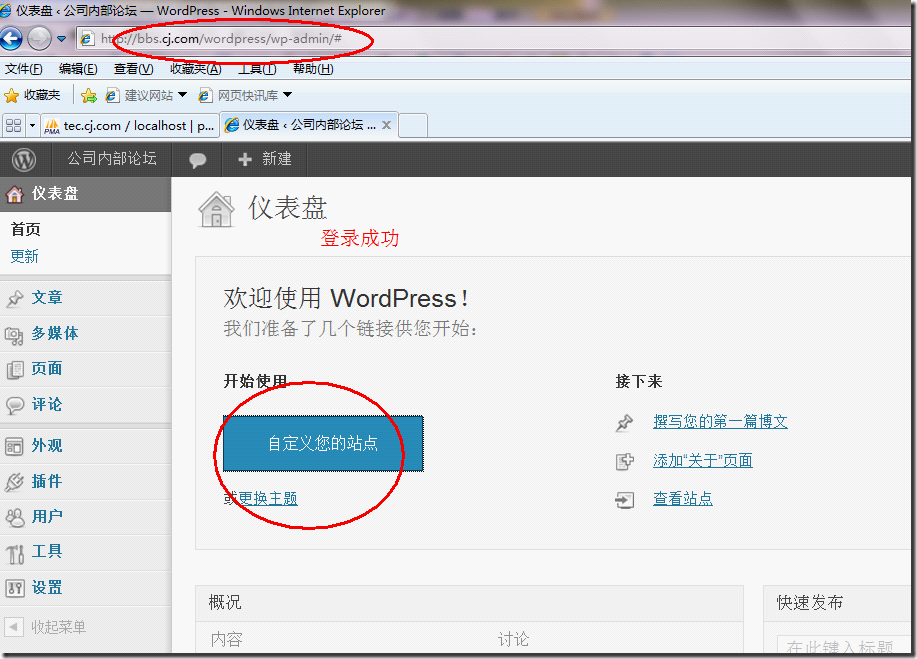917x659 pixels.
Task: Click the 撰写您的第一篇博文 link
Action: tap(720, 421)
